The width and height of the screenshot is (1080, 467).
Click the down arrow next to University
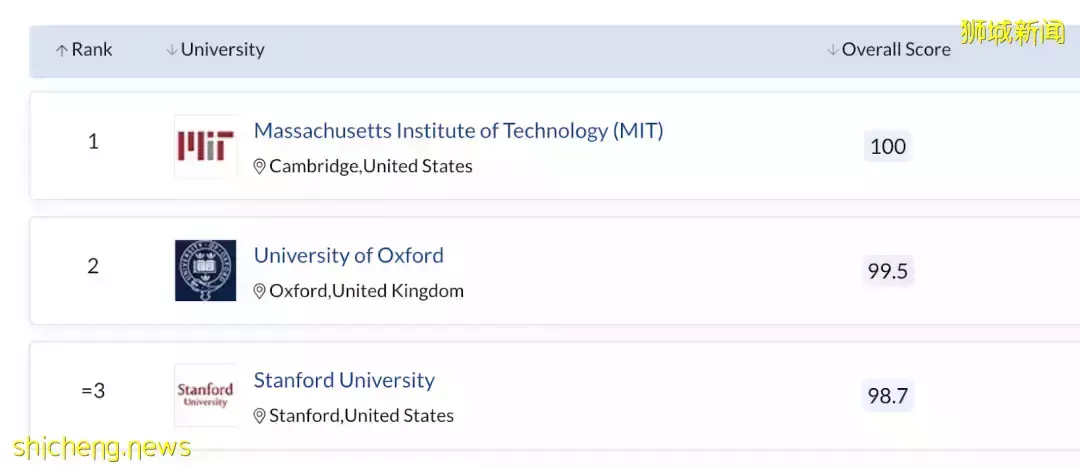171,50
